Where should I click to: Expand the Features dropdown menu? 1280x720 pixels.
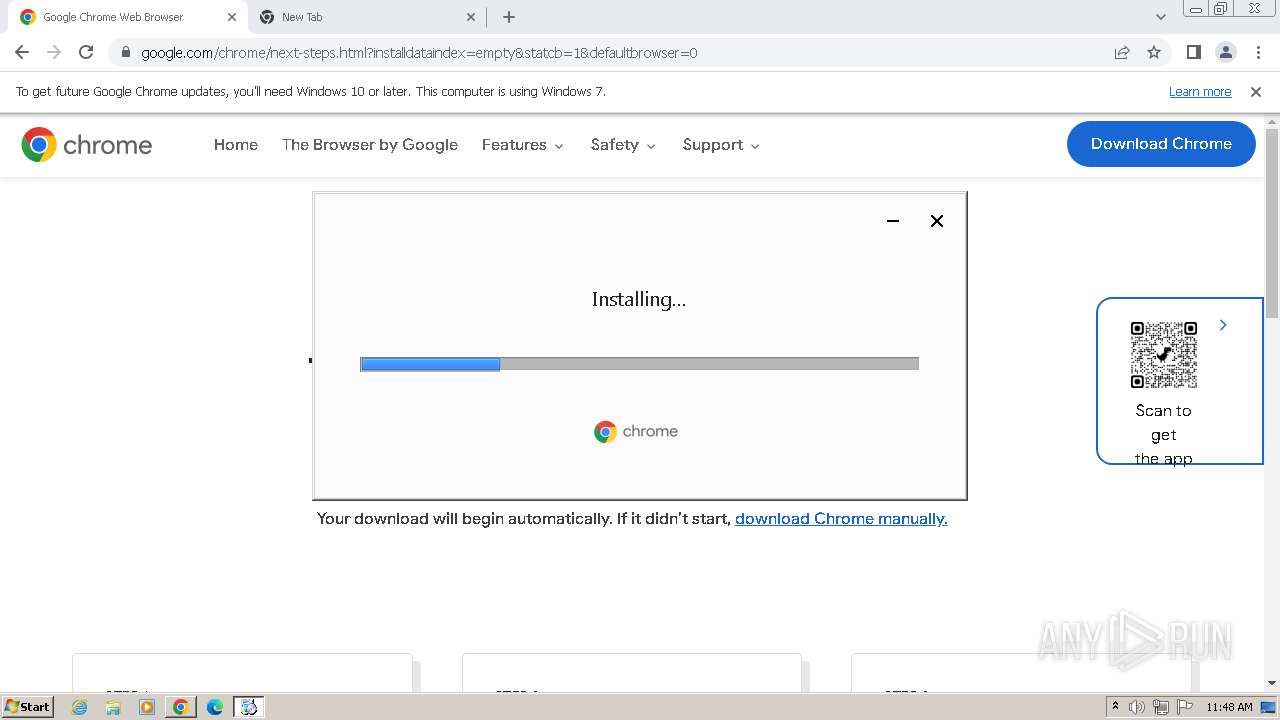click(523, 145)
